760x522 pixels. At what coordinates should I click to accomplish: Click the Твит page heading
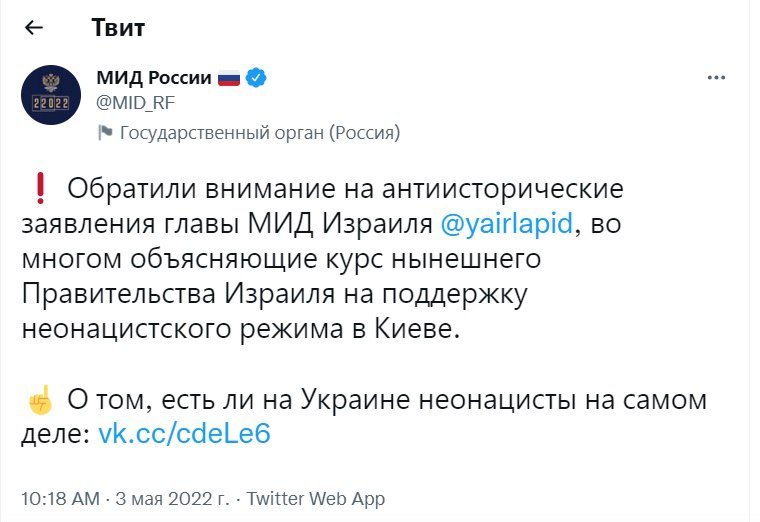[x=118, y=28]
